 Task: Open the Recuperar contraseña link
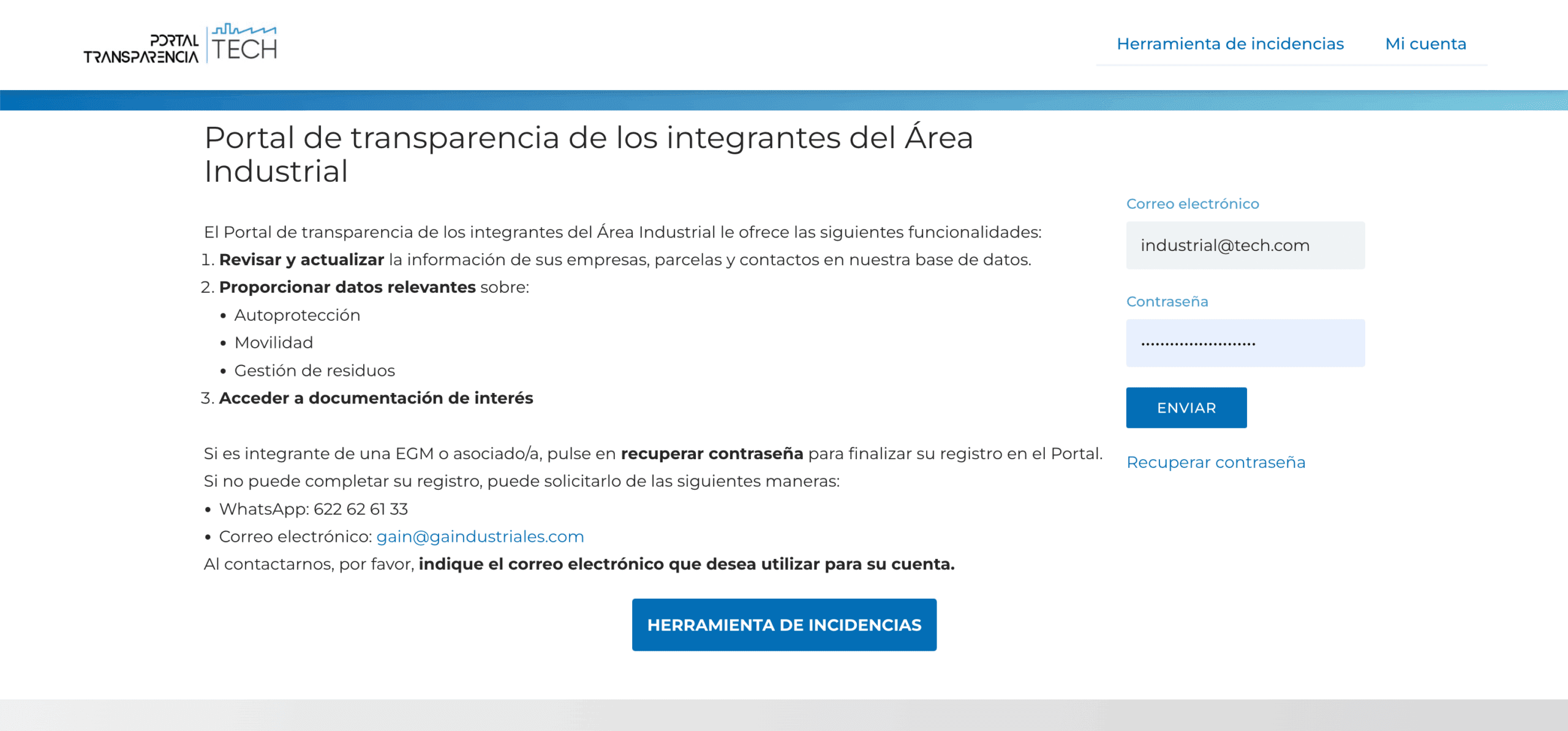point(1216,462)
